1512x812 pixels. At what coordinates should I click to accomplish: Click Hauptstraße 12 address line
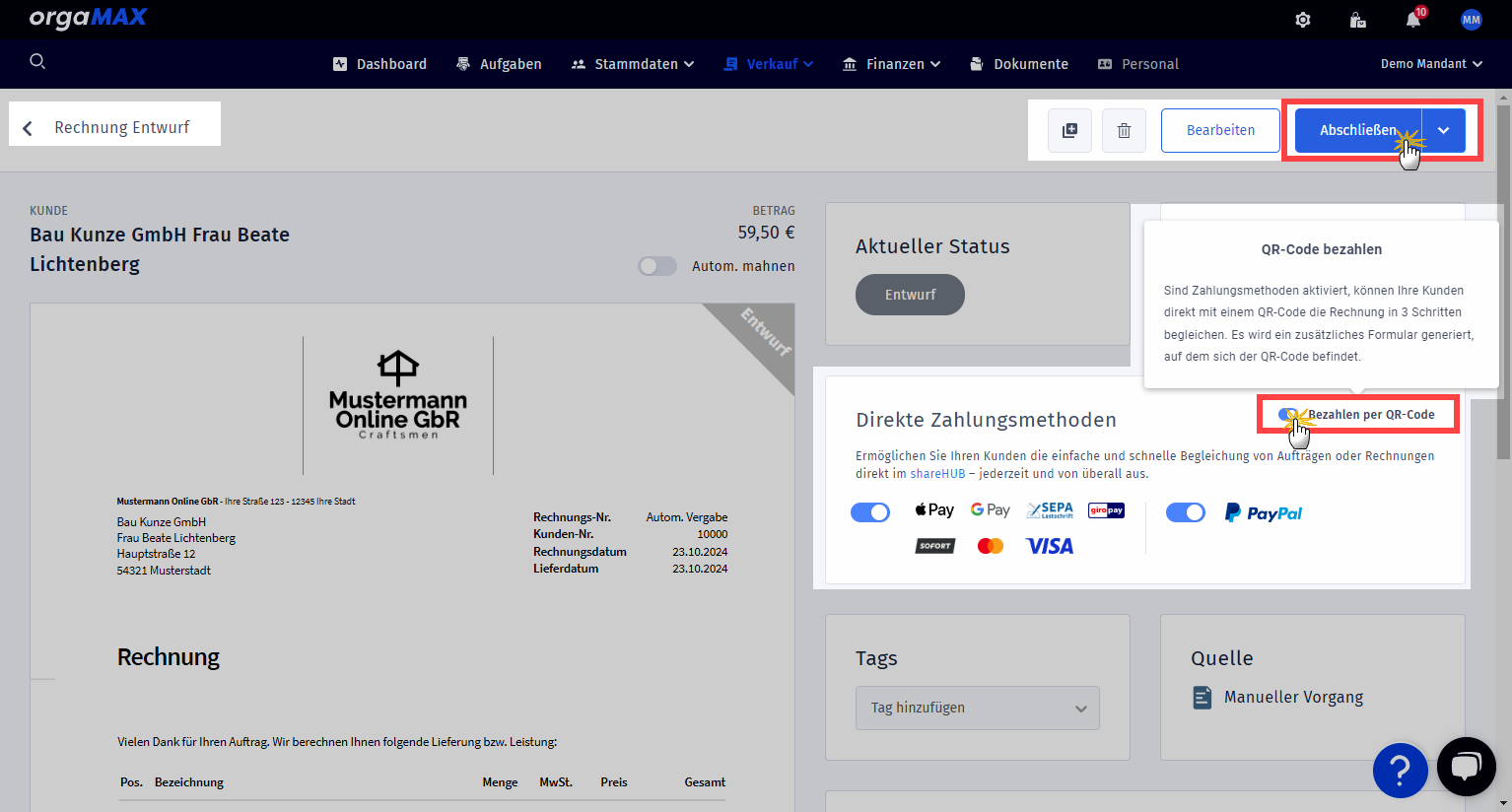point(156,554)
